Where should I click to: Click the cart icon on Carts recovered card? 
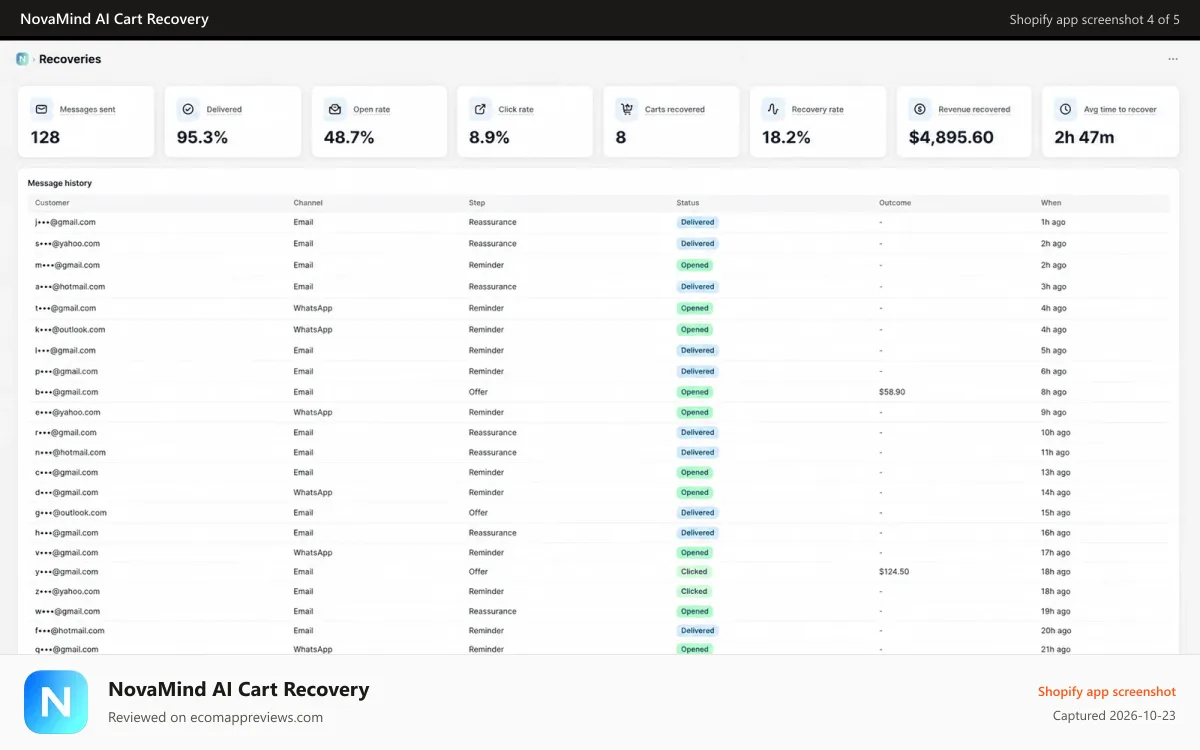pyautogui.click(x=627, y=109)
